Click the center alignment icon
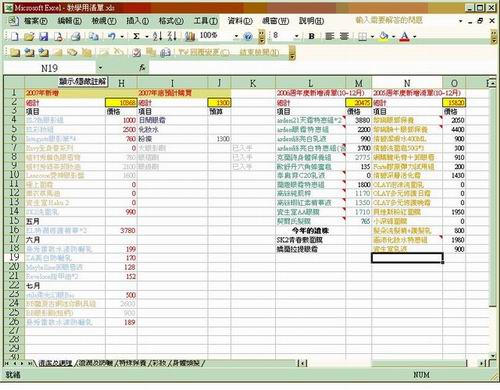The width and height of the screenshot is (500, 390). [x=344, y=36]
